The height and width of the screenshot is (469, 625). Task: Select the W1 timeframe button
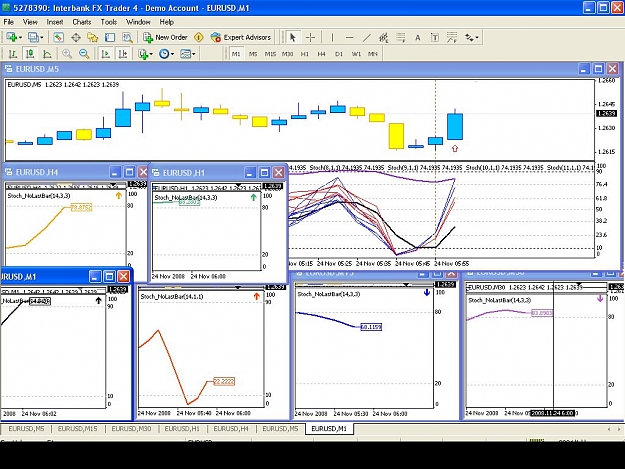pyautogui.click(x=356, y=54)
